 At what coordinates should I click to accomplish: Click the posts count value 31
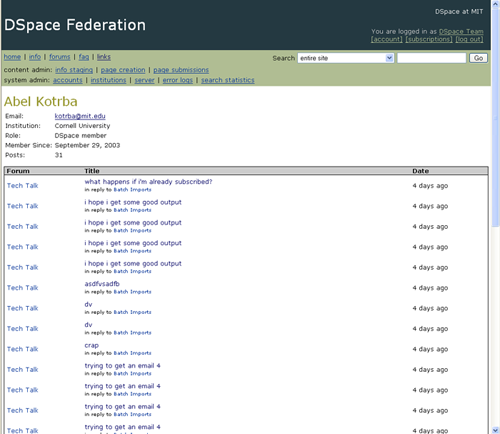click(59, 155)
